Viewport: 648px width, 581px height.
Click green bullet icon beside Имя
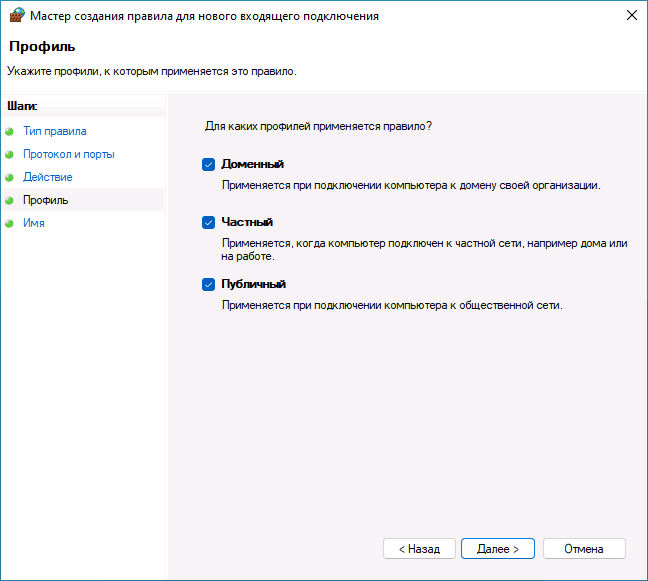point(10,223)
